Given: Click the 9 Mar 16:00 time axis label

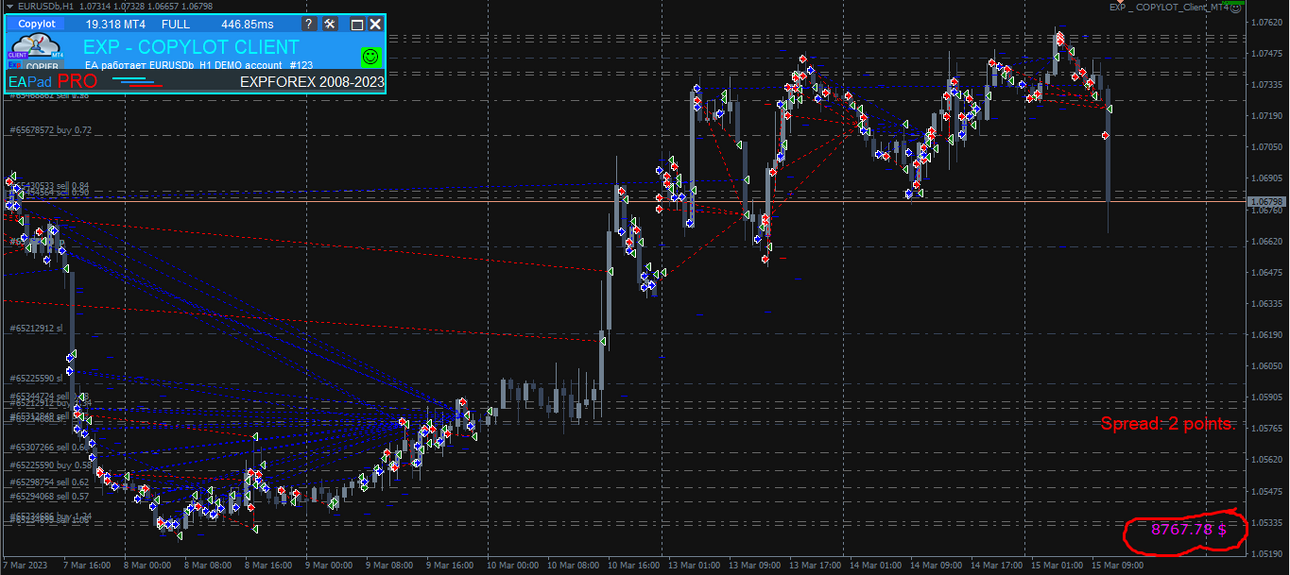Looking at the screenshot, I should tap(451, 565).
